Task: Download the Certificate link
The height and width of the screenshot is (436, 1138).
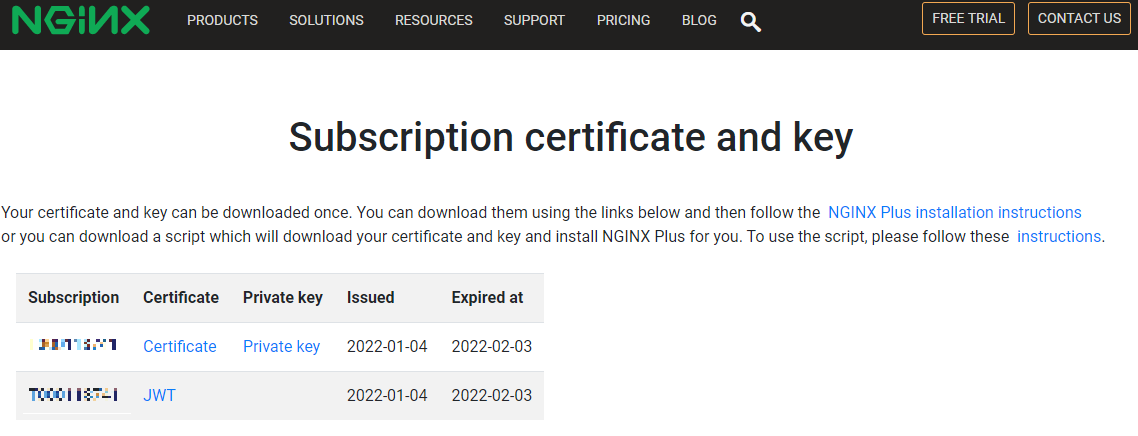Action: coord(179,347)
